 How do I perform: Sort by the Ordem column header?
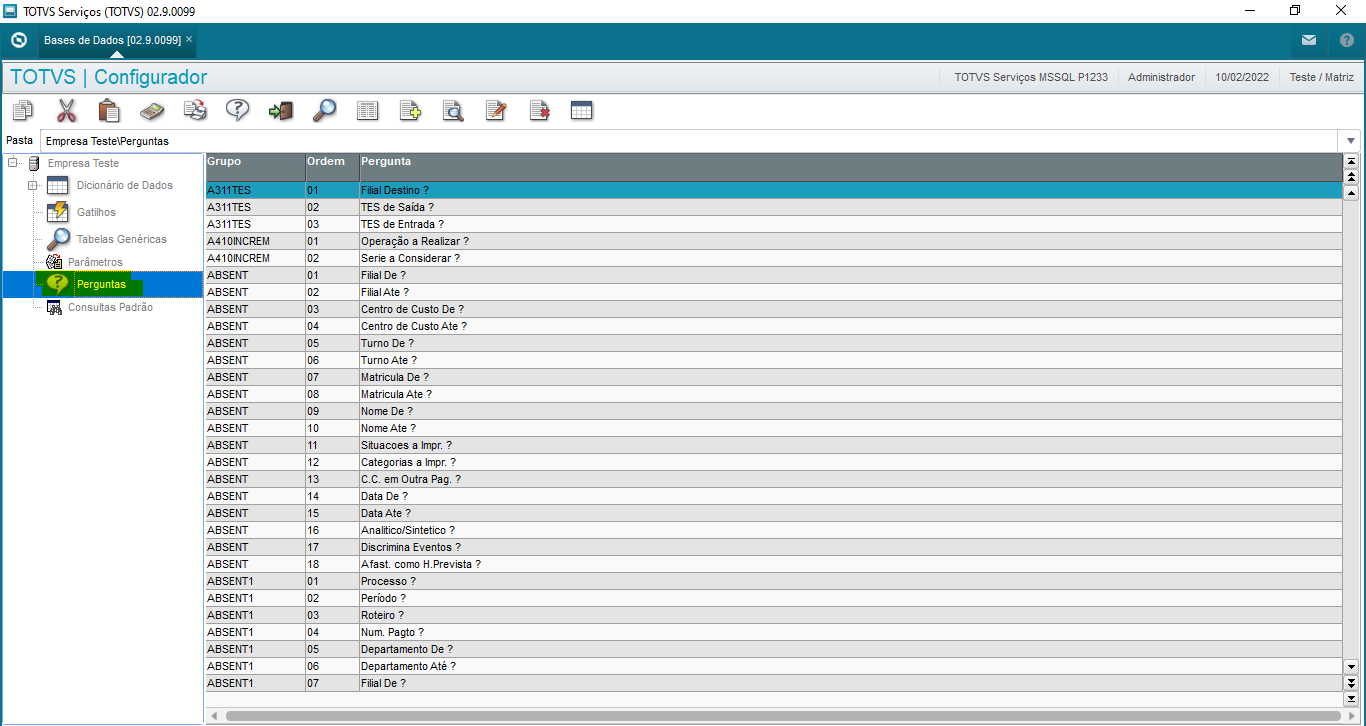coord(332,167)
